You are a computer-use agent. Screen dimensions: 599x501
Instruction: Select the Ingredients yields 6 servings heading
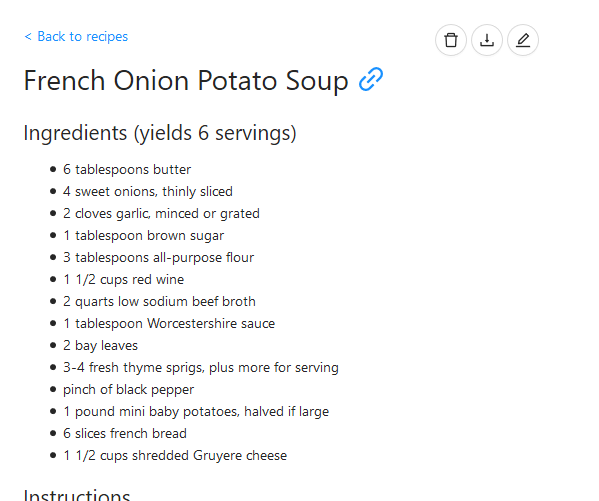click(160, 133)
